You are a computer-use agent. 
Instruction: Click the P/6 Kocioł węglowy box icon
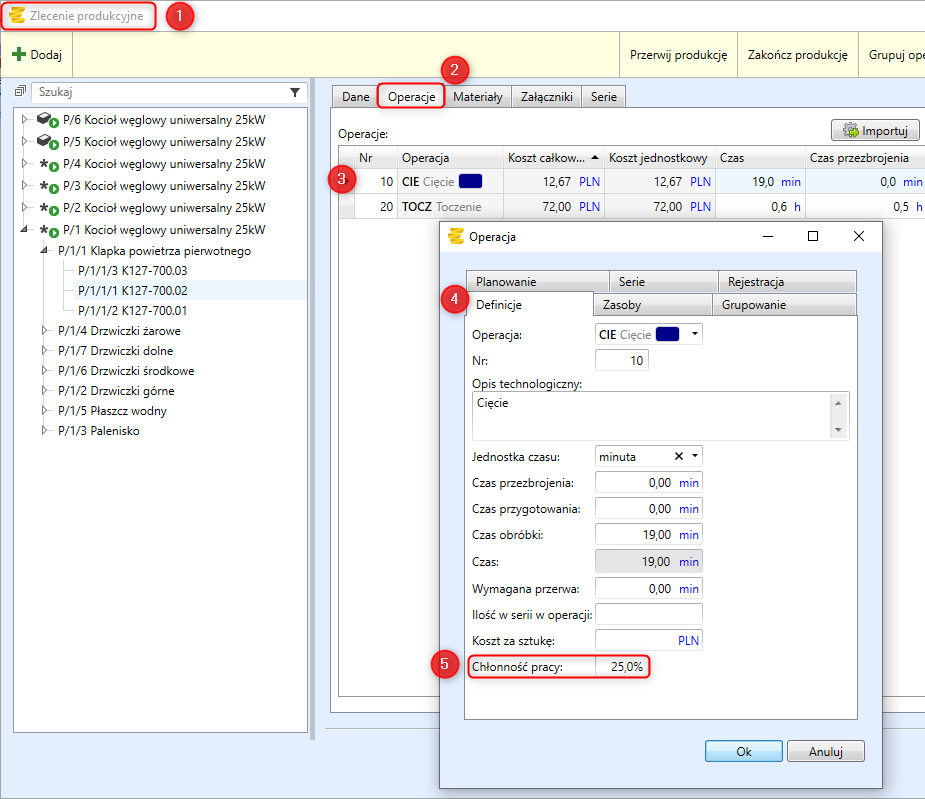(x=44, y=119)
